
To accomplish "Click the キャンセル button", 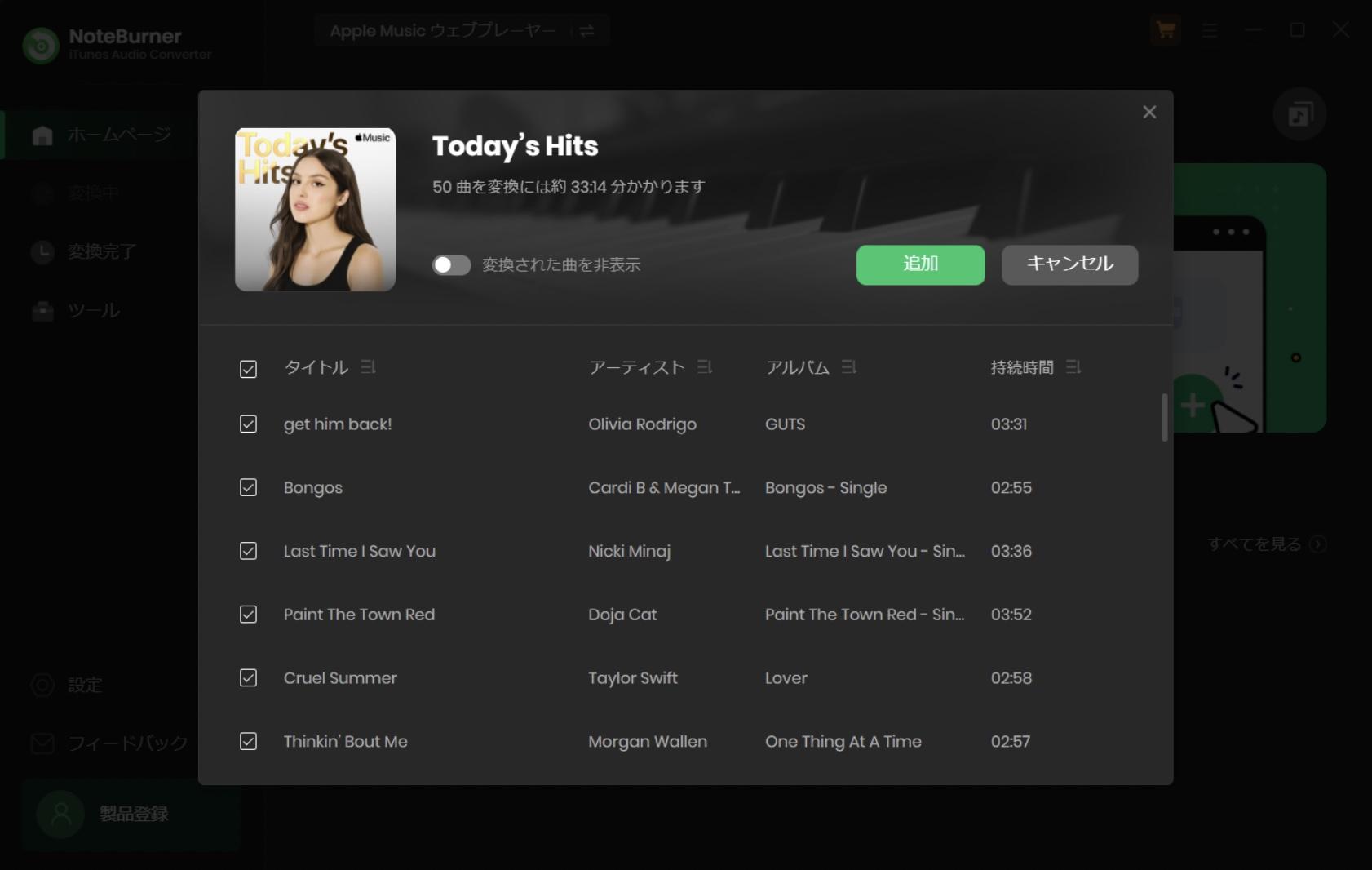I will (x=1069, y=264).
